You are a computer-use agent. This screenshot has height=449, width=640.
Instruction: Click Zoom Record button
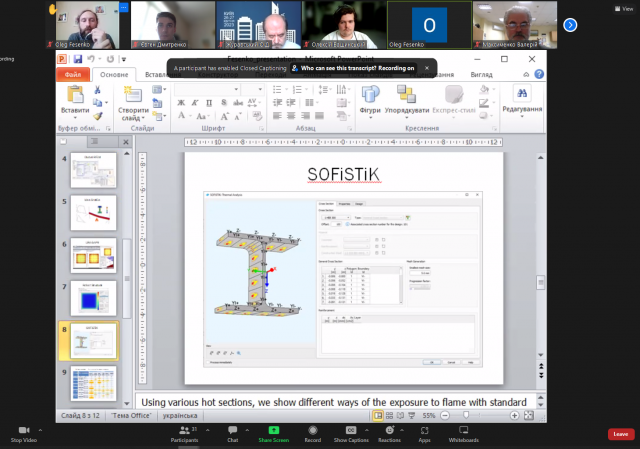coord(313,434)
